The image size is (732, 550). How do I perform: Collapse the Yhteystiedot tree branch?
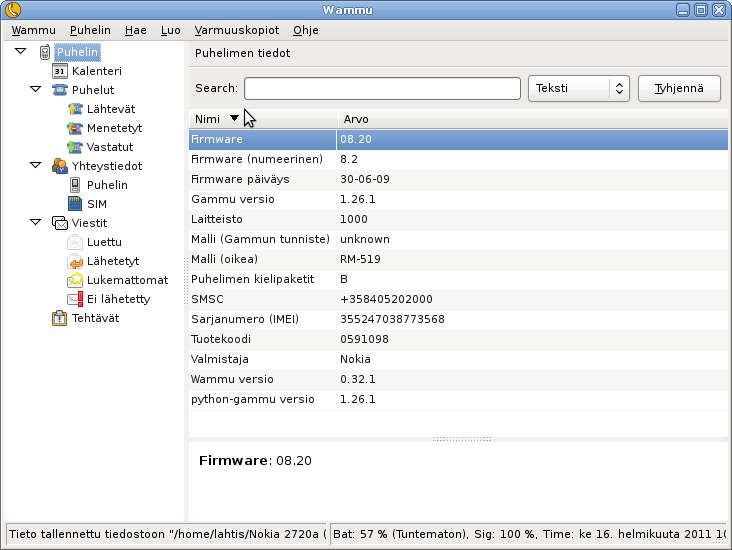[x=36, y=166]
